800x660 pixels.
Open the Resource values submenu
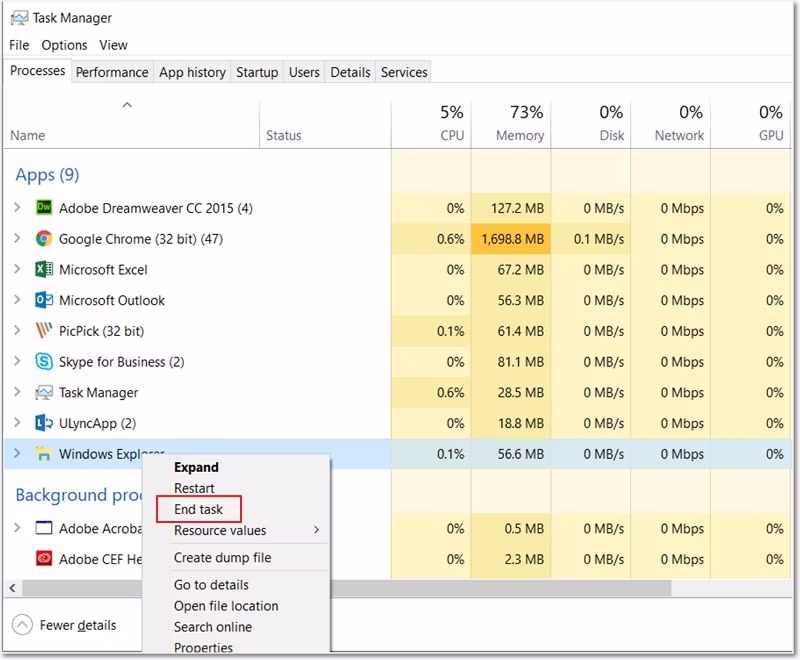pos(220,530)
